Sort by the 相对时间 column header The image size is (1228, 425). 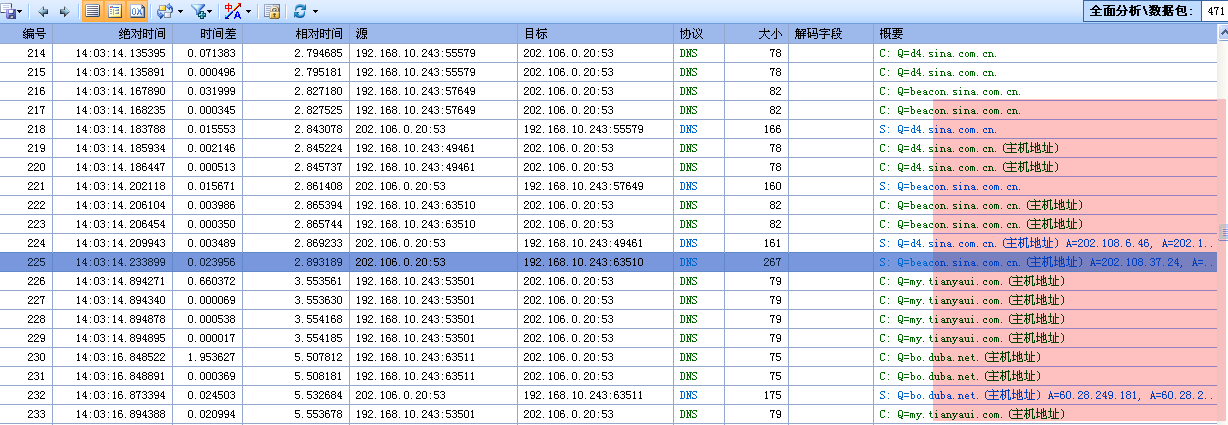point(297,33)
